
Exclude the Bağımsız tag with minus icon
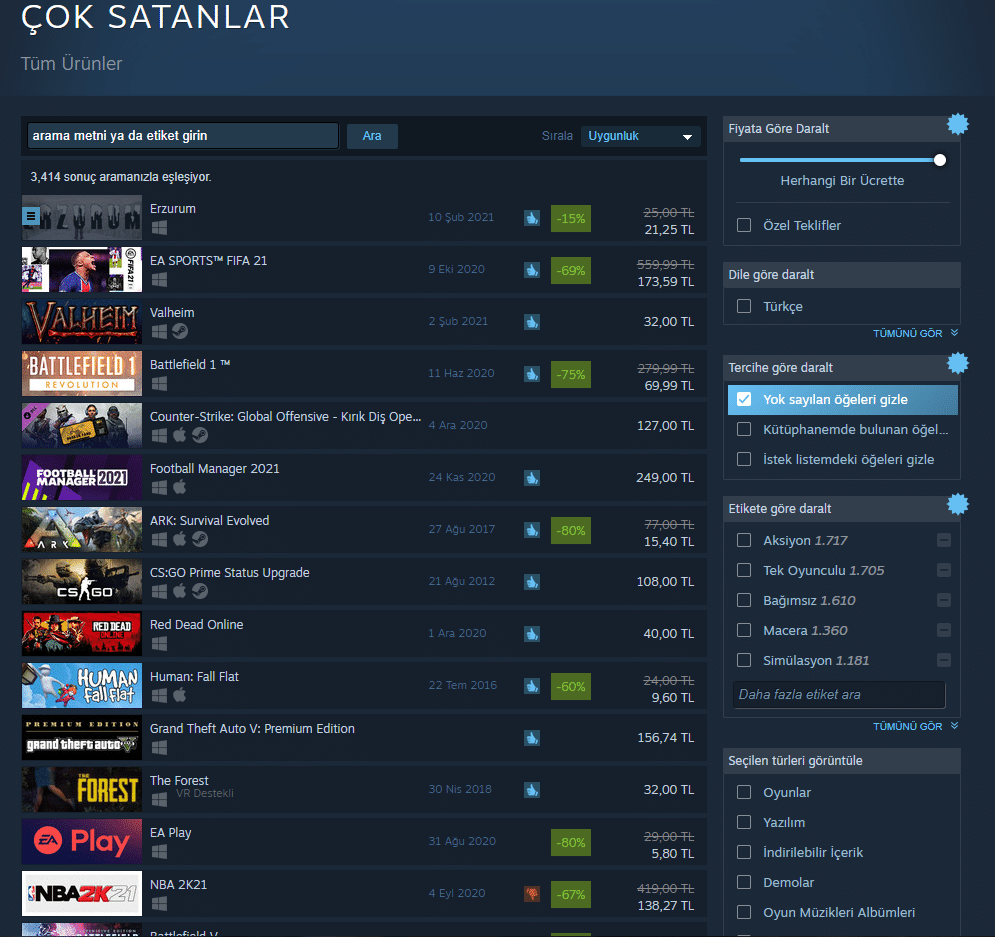(x=944, y=600)
